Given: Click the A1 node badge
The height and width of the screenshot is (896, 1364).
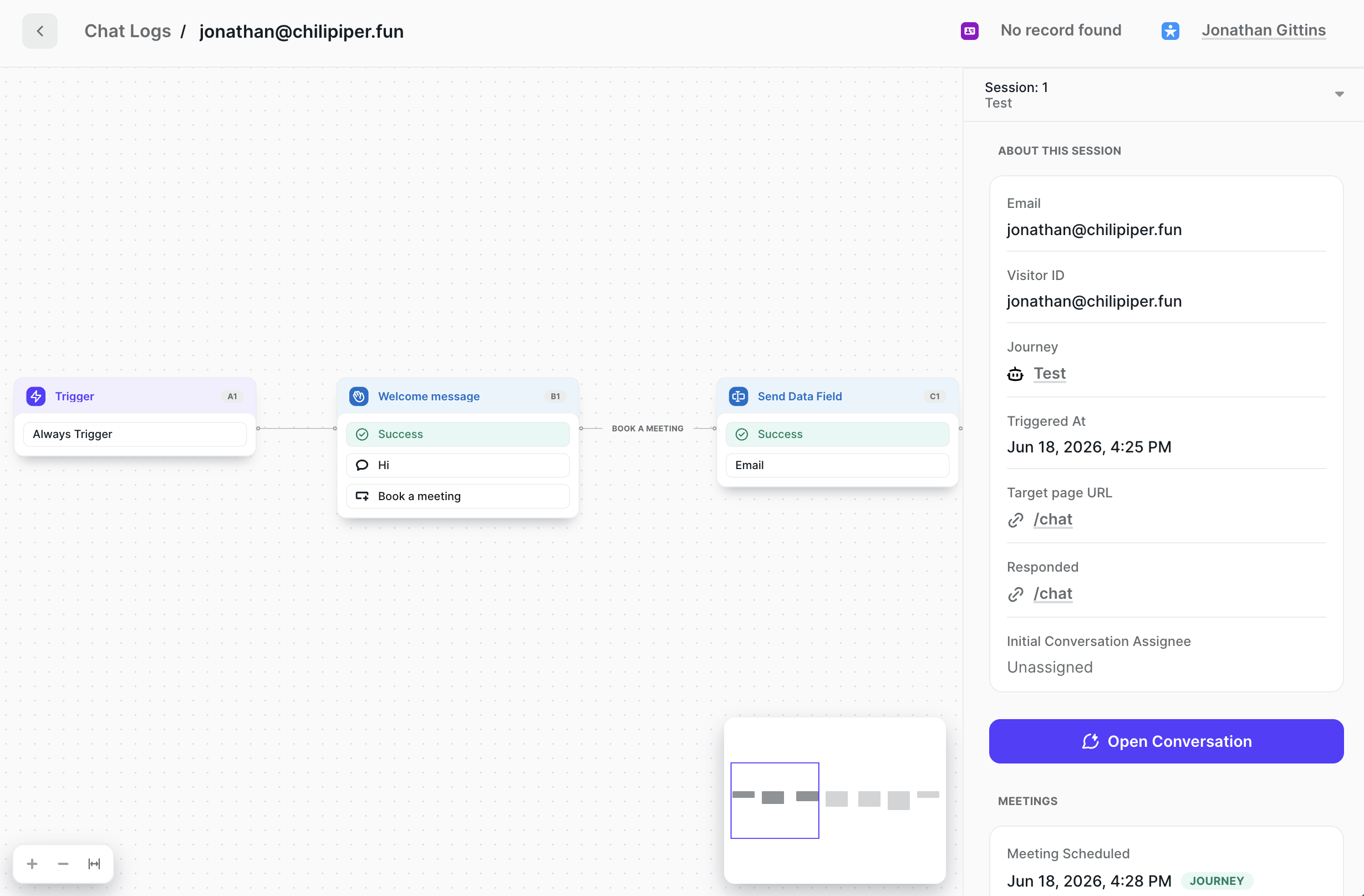Looking at the screenshot, I should click(x=232, y=396).
